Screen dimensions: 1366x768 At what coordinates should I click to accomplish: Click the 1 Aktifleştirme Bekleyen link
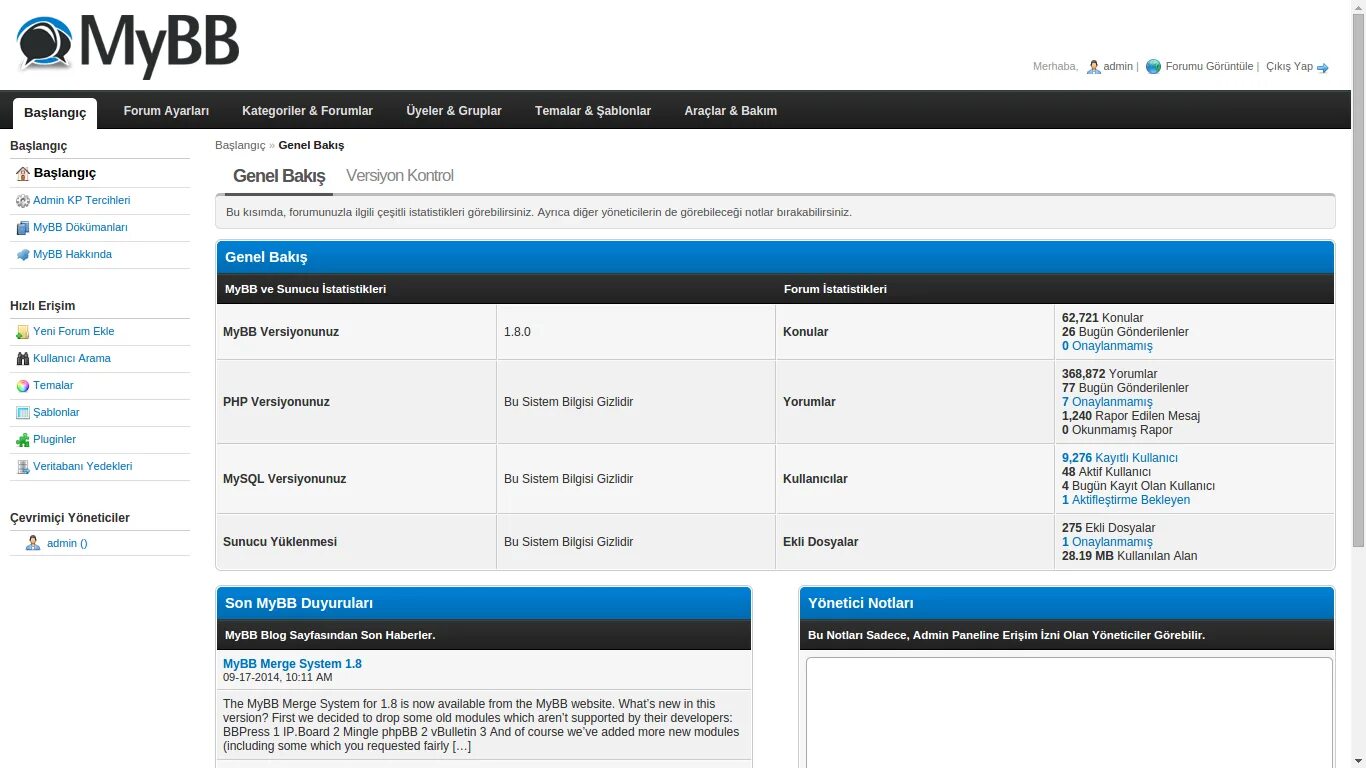pyautogui.click(x=1126, y=500)
